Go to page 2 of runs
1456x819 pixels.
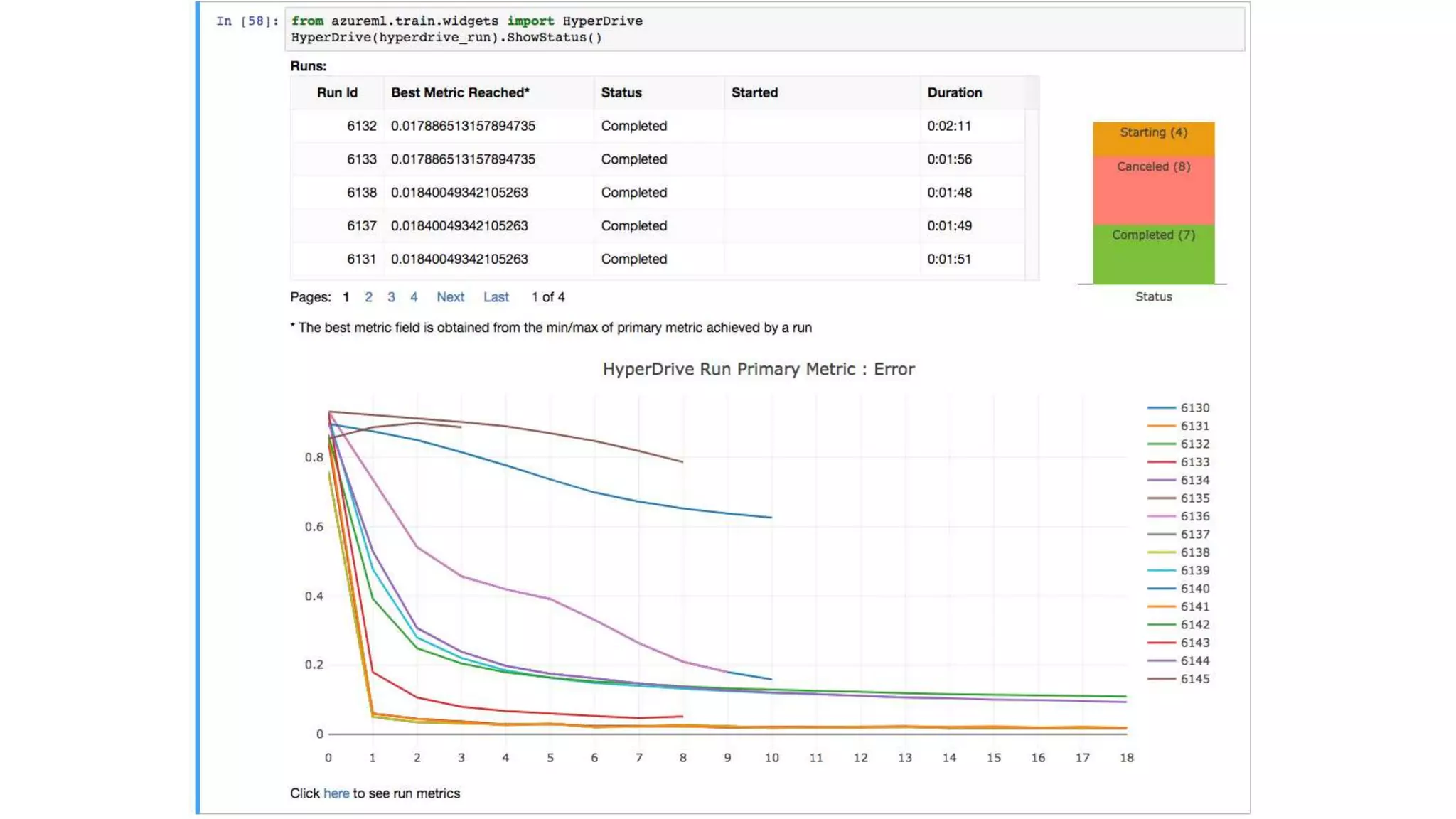click(x=368, y=297)
